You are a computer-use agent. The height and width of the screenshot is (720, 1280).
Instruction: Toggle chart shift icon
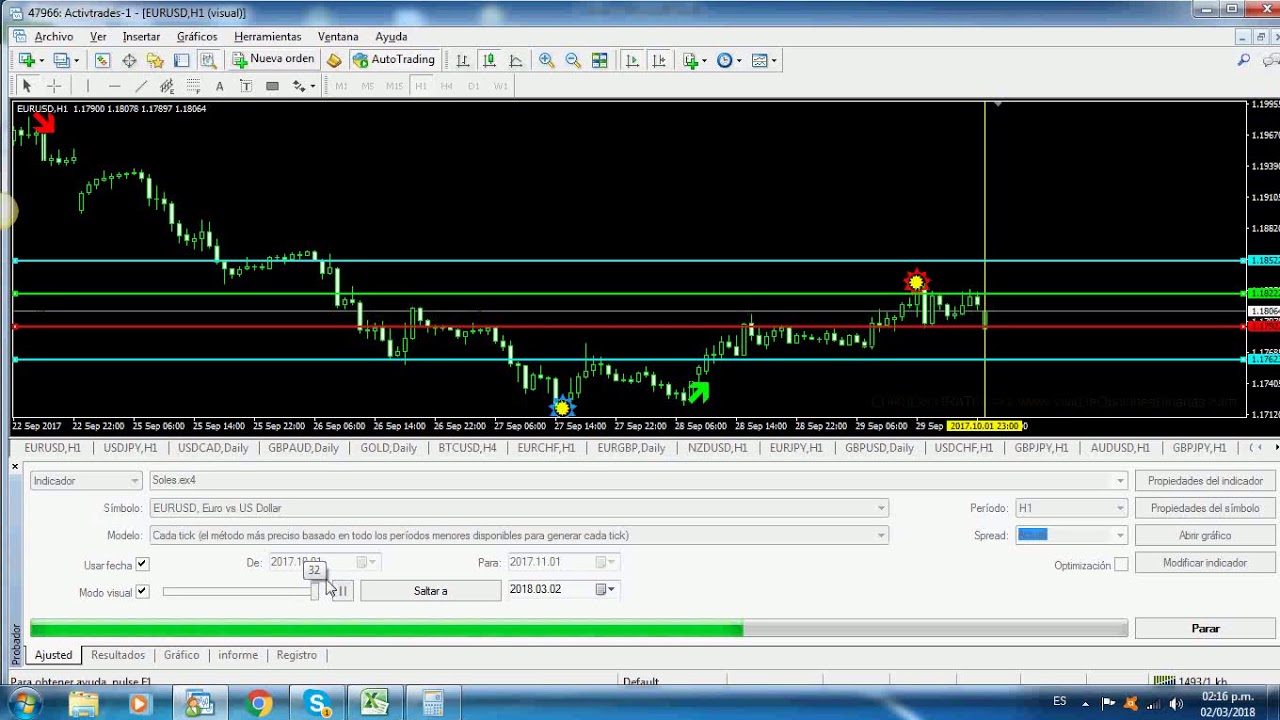click(659, 60)
